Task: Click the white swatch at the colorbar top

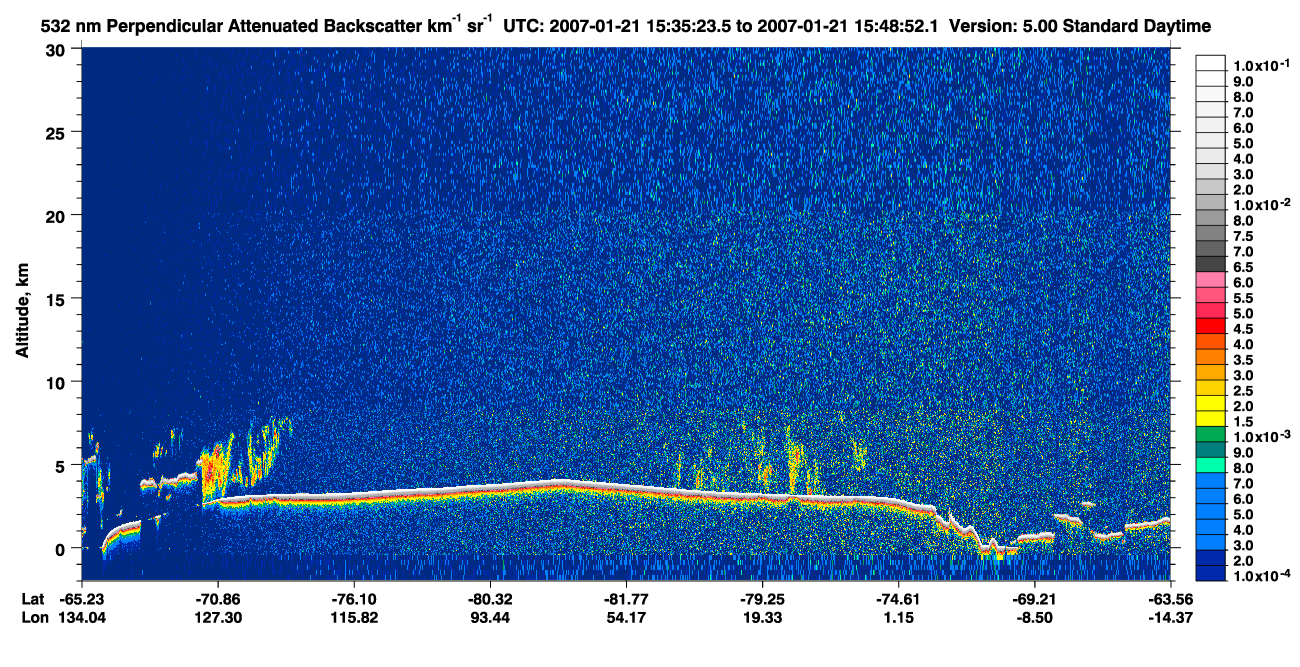Action: tap(1210, 62)
